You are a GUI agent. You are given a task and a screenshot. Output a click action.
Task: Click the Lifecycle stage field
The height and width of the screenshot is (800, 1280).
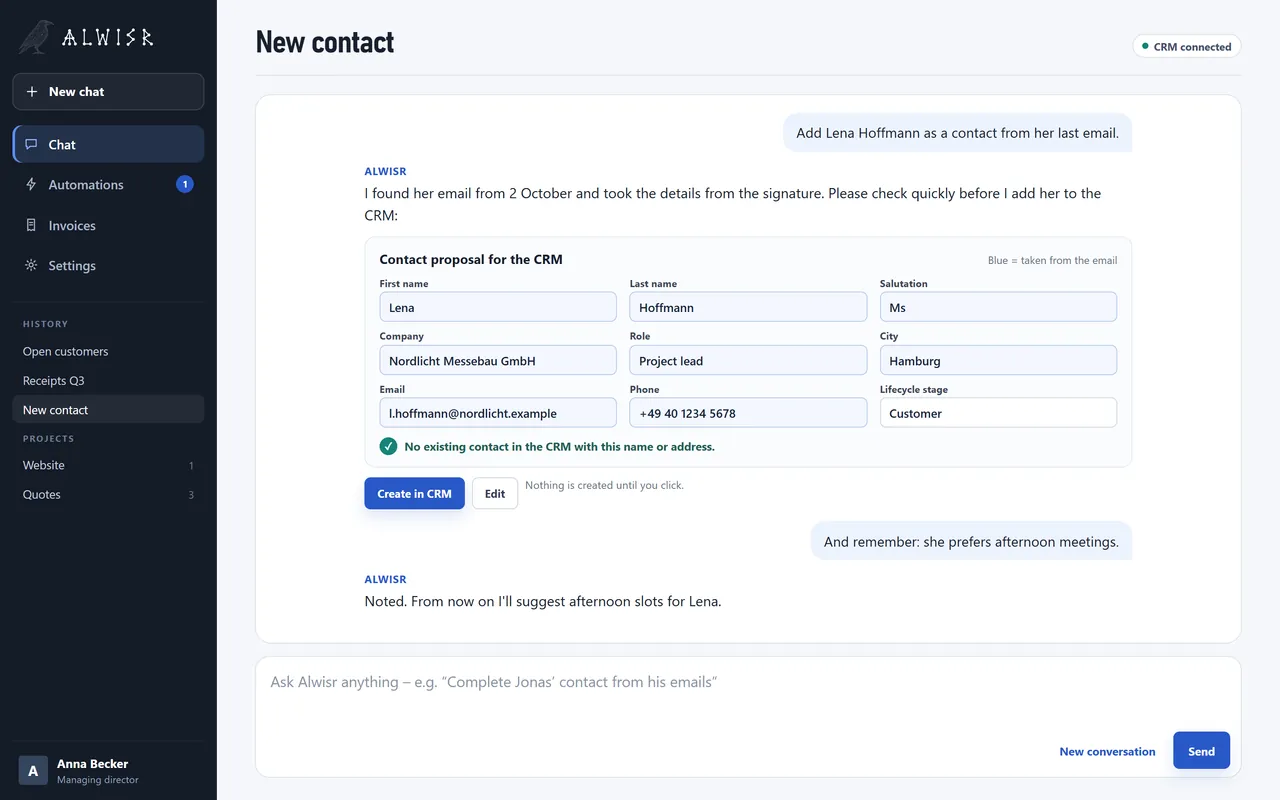point(998,413)
